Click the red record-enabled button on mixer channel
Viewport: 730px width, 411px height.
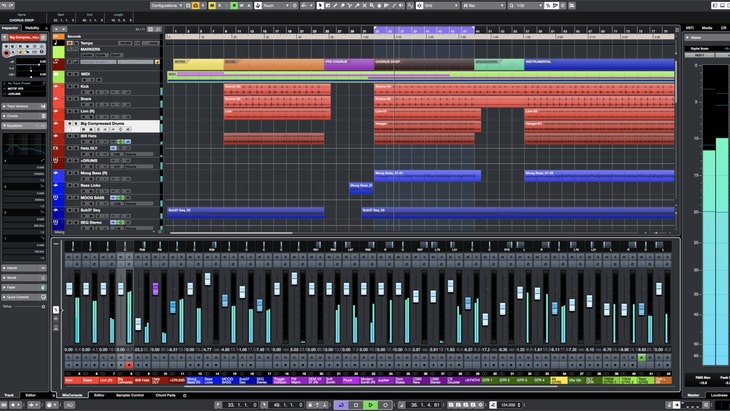click(129, 365)
